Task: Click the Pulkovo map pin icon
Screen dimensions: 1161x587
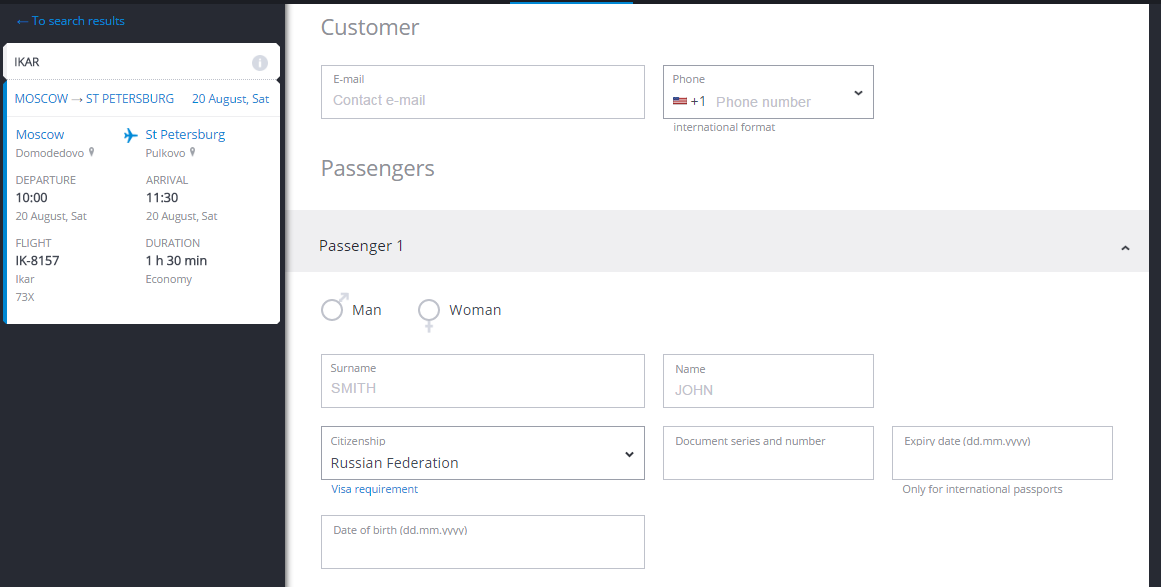Action: [x=193, y=153]
